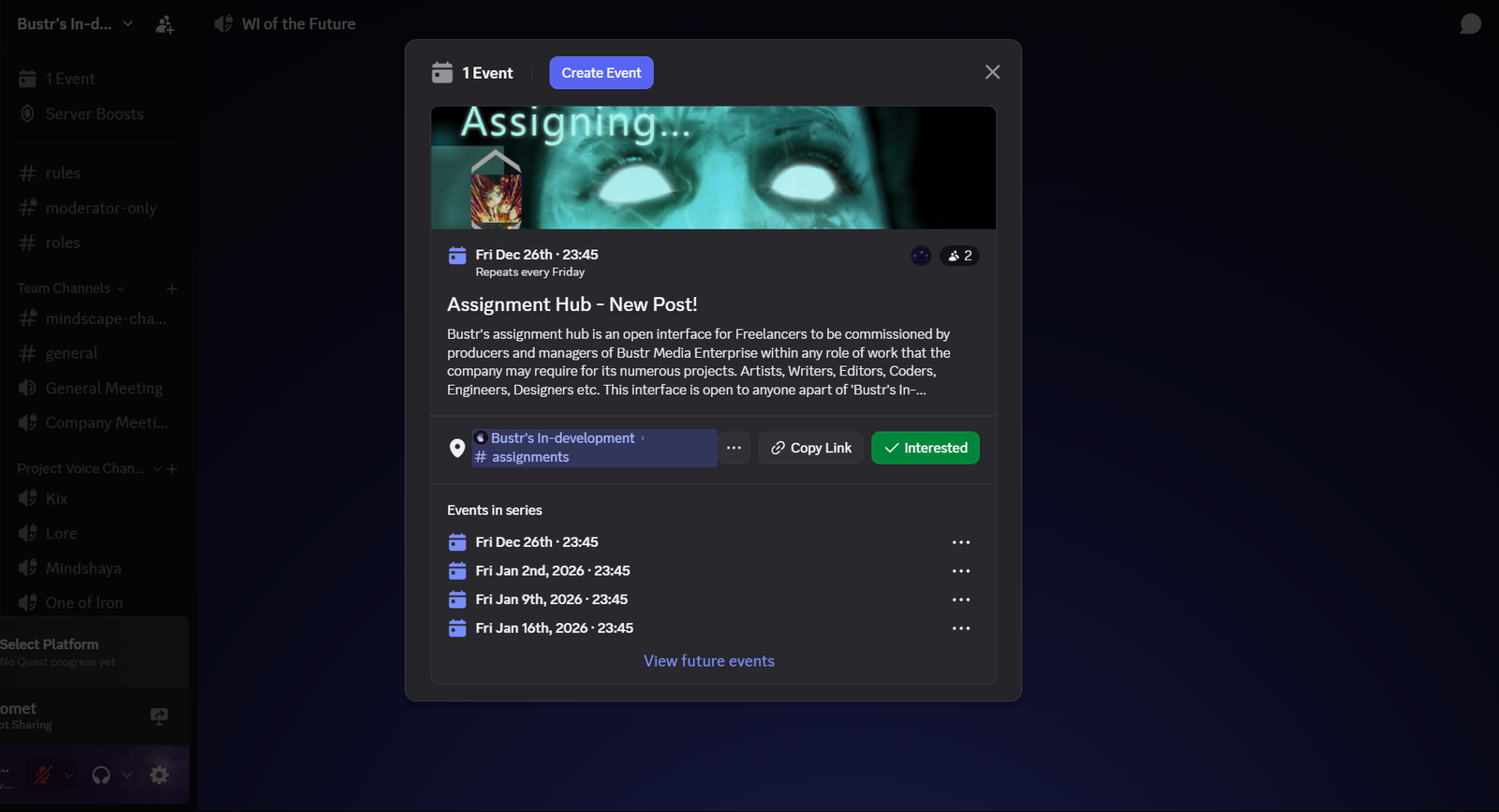Screen dimensions: 1499x812
Task: Click the Assigning event banner image
Action: tap(712, 168)
